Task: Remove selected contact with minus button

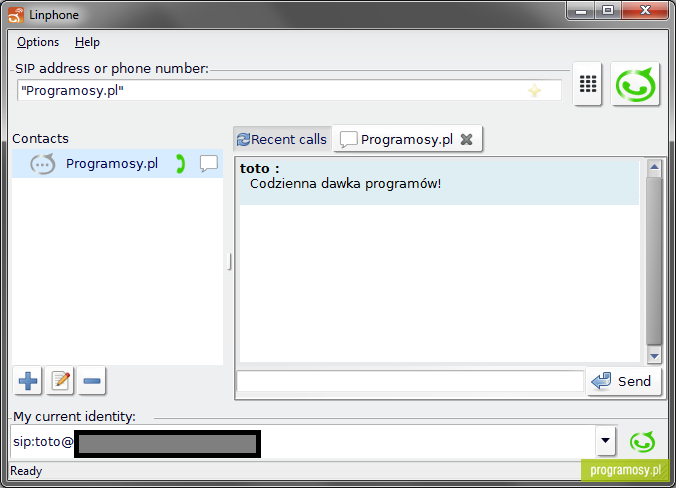Action: 92,381
